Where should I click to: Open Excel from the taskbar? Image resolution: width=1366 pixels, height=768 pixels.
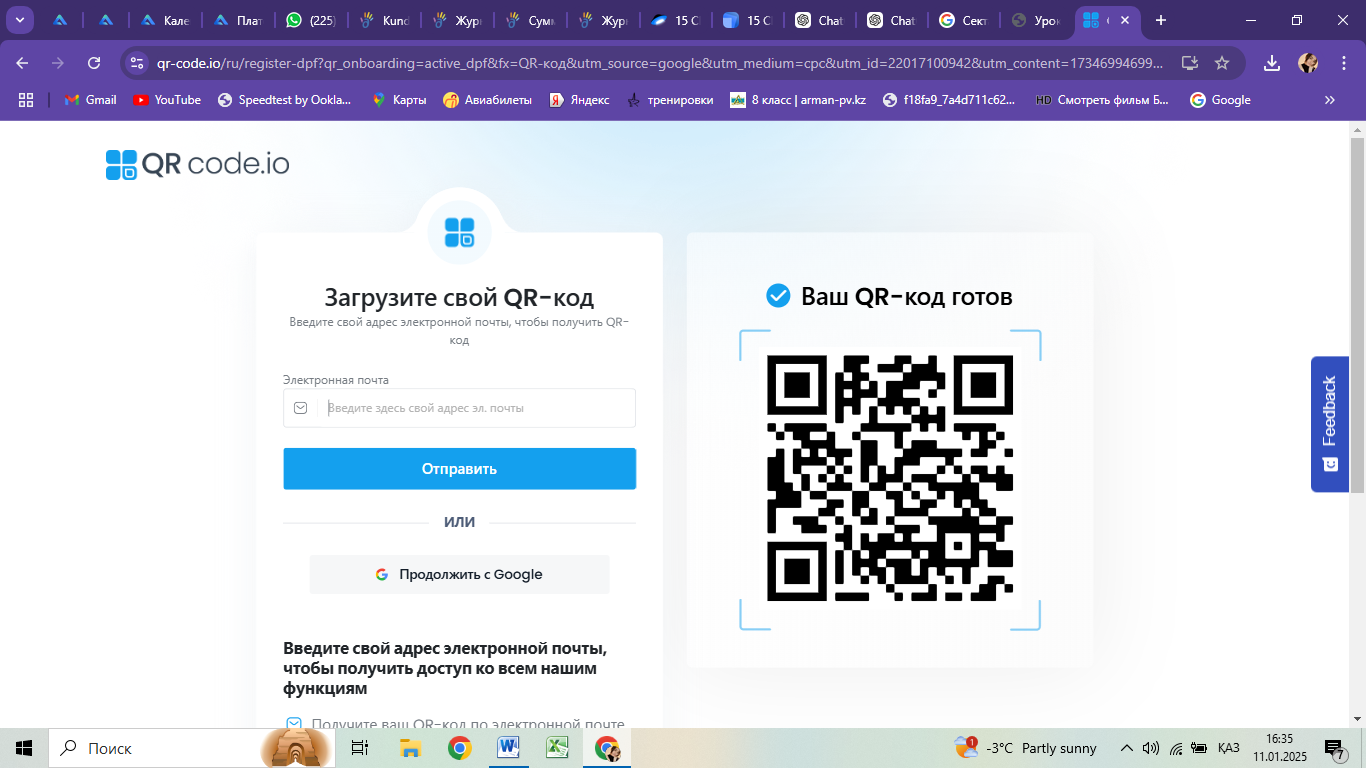pos(558,748)
